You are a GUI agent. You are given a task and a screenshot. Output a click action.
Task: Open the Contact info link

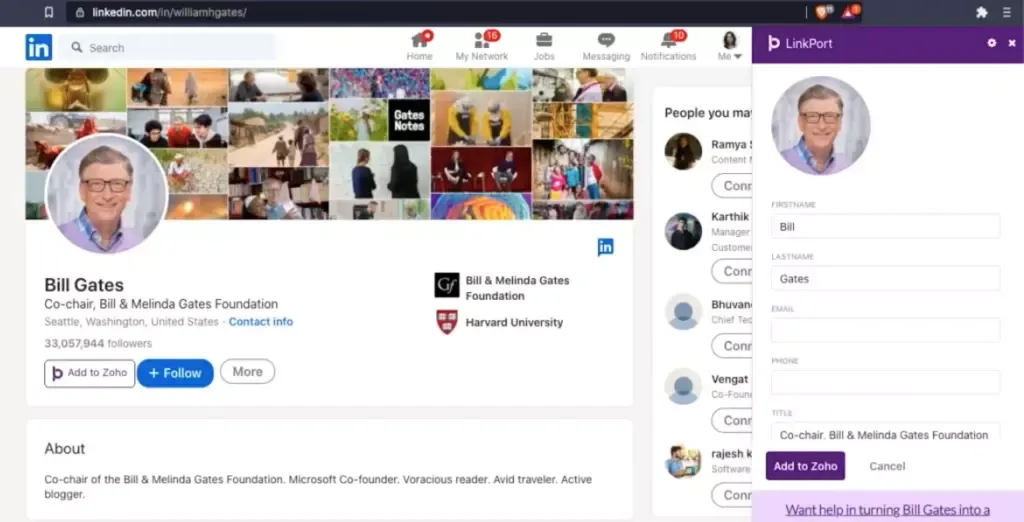point(260,322)
